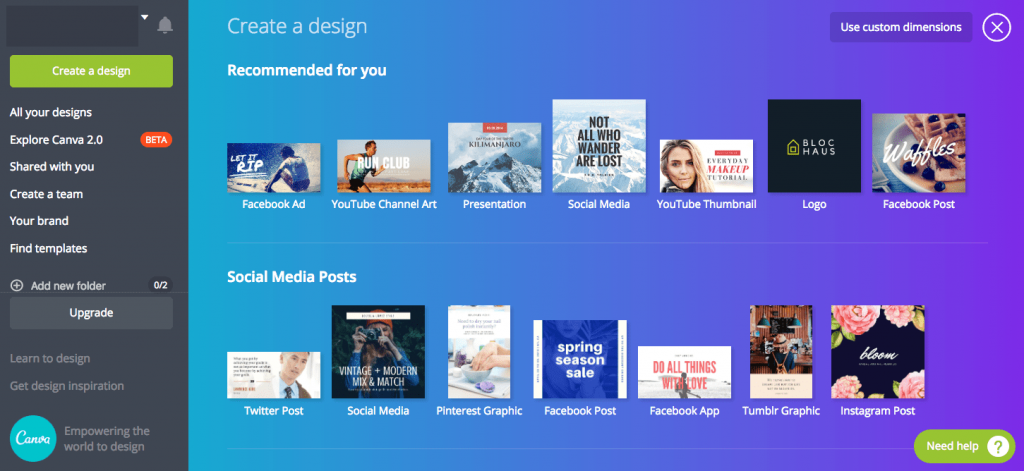Select the Logo design thumbnail
Image resolution: width=1024 pixels, height=471 pixels.
point(814,146)
